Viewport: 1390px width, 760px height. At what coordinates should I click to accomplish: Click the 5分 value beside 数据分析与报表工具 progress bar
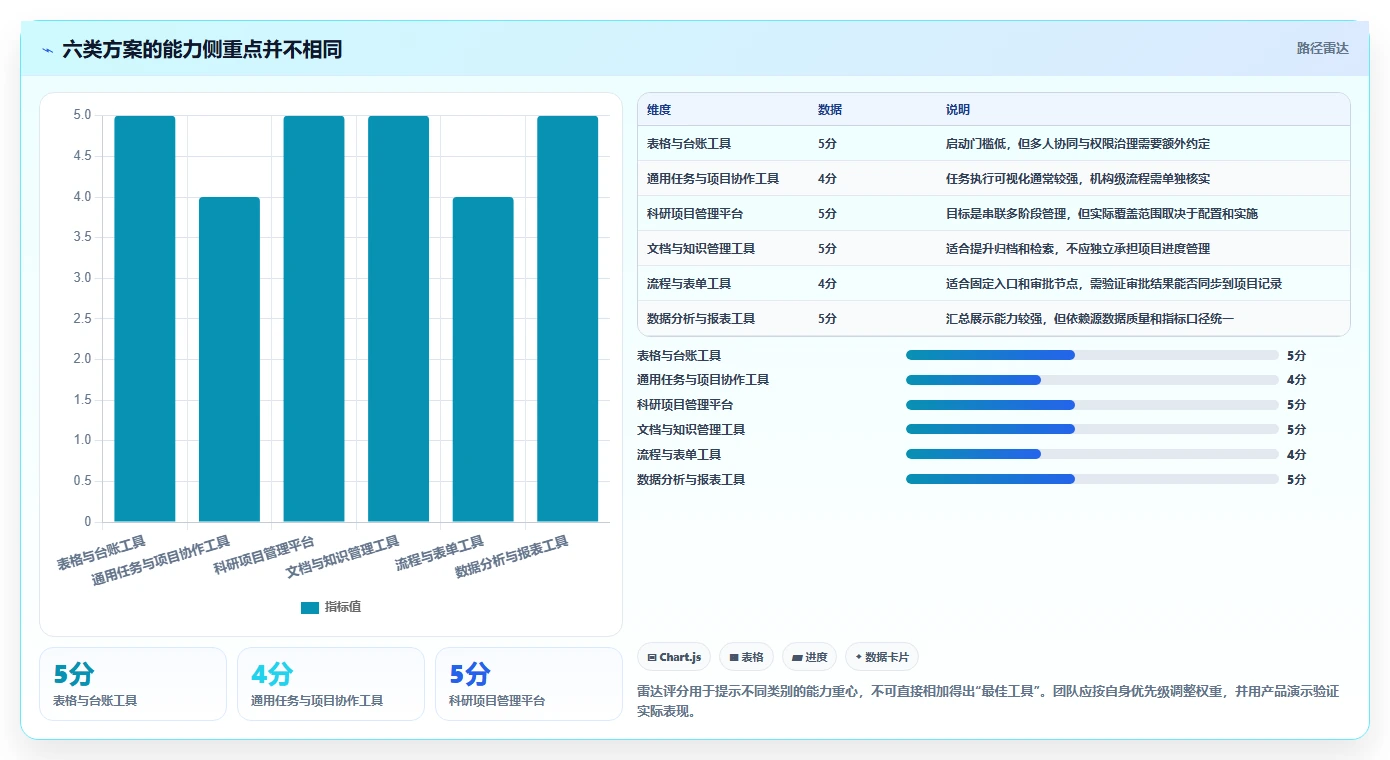pyautogui.click(x=1296, y=479)
